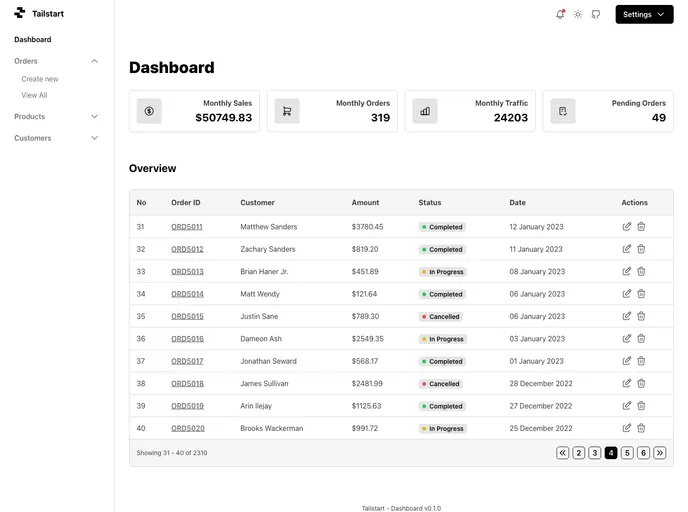Go to pagination page 3

point(595,453)
